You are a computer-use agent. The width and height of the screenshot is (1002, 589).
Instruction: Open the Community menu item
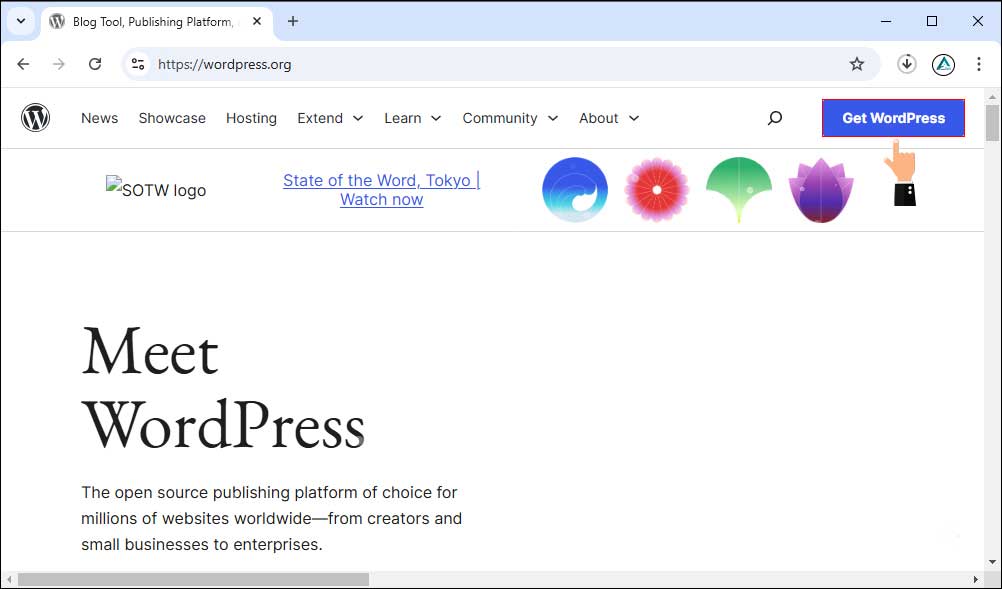[x=500, y=118]
